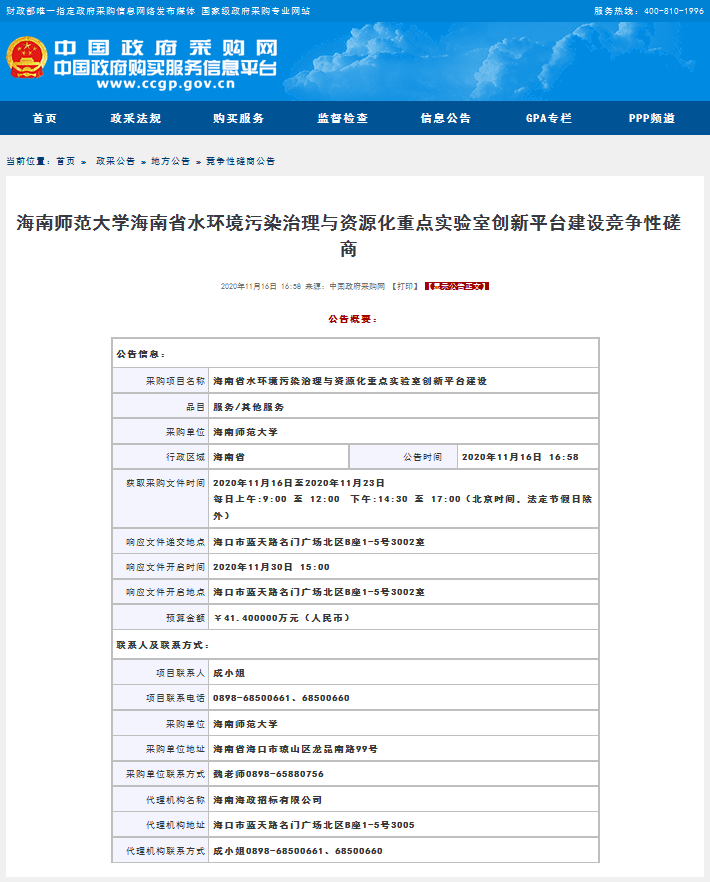Image resolution: width=710 pixels, height=882 pixels.
Task: Select the project name value 海南省水环境污染治理
Action: (x=350, y=381)
